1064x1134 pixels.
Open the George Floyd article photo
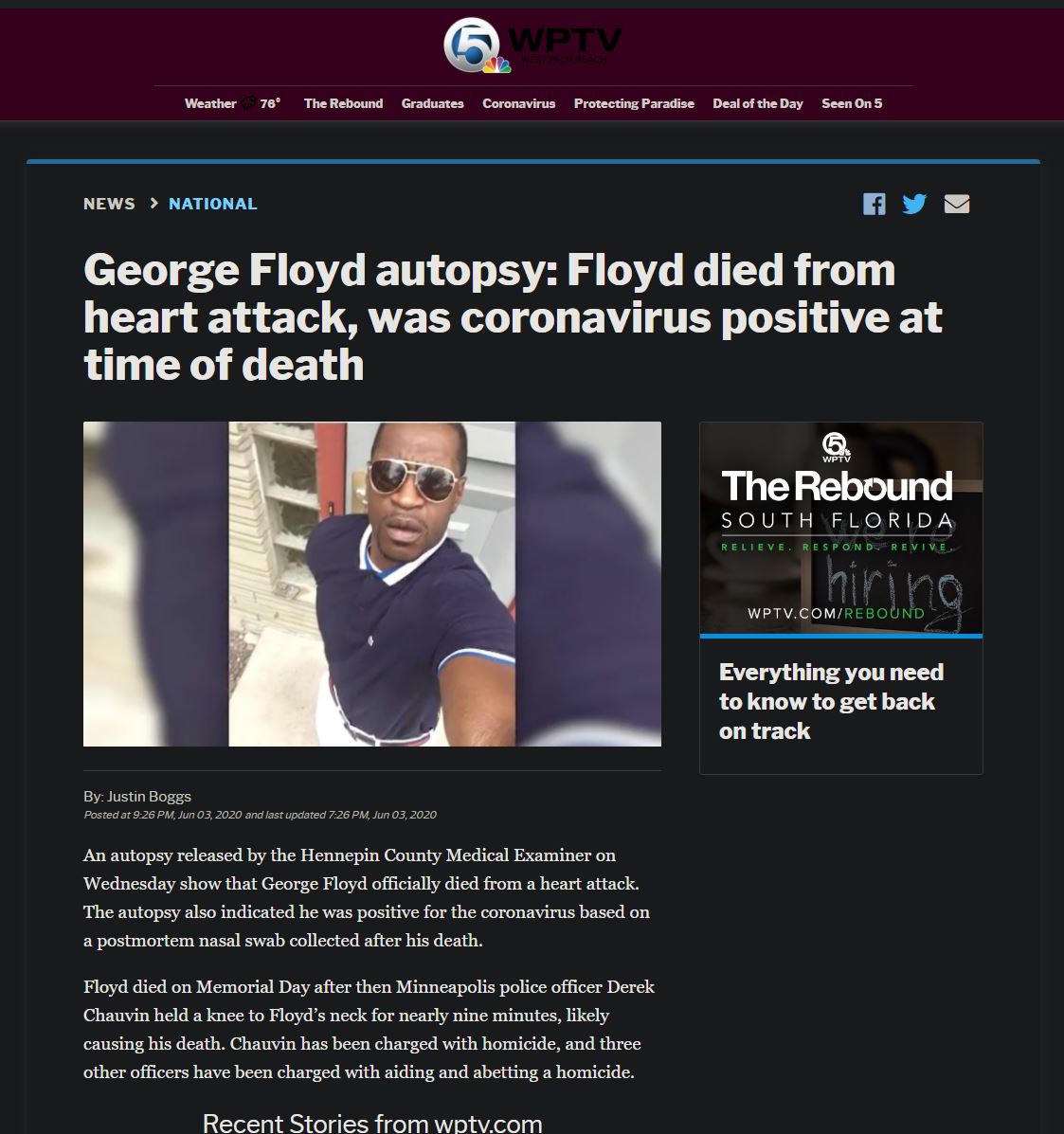coord(371,584)
